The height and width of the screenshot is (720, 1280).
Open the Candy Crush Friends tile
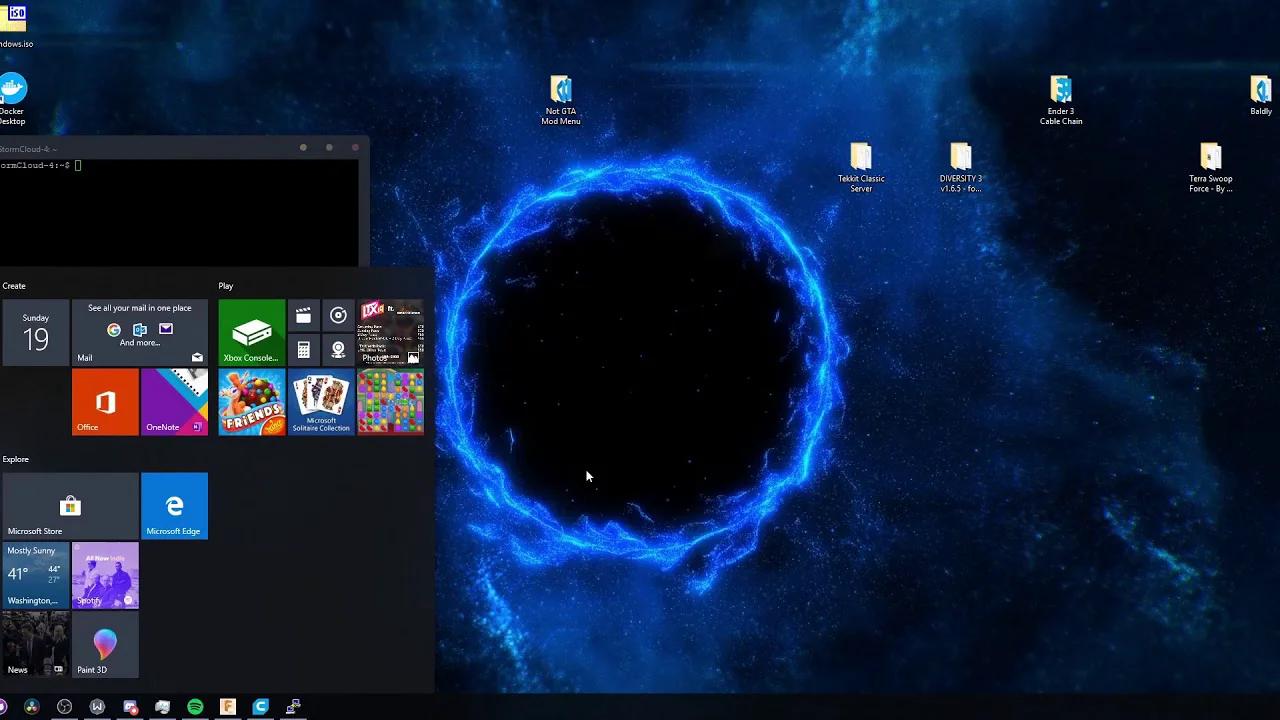[251, 402]
